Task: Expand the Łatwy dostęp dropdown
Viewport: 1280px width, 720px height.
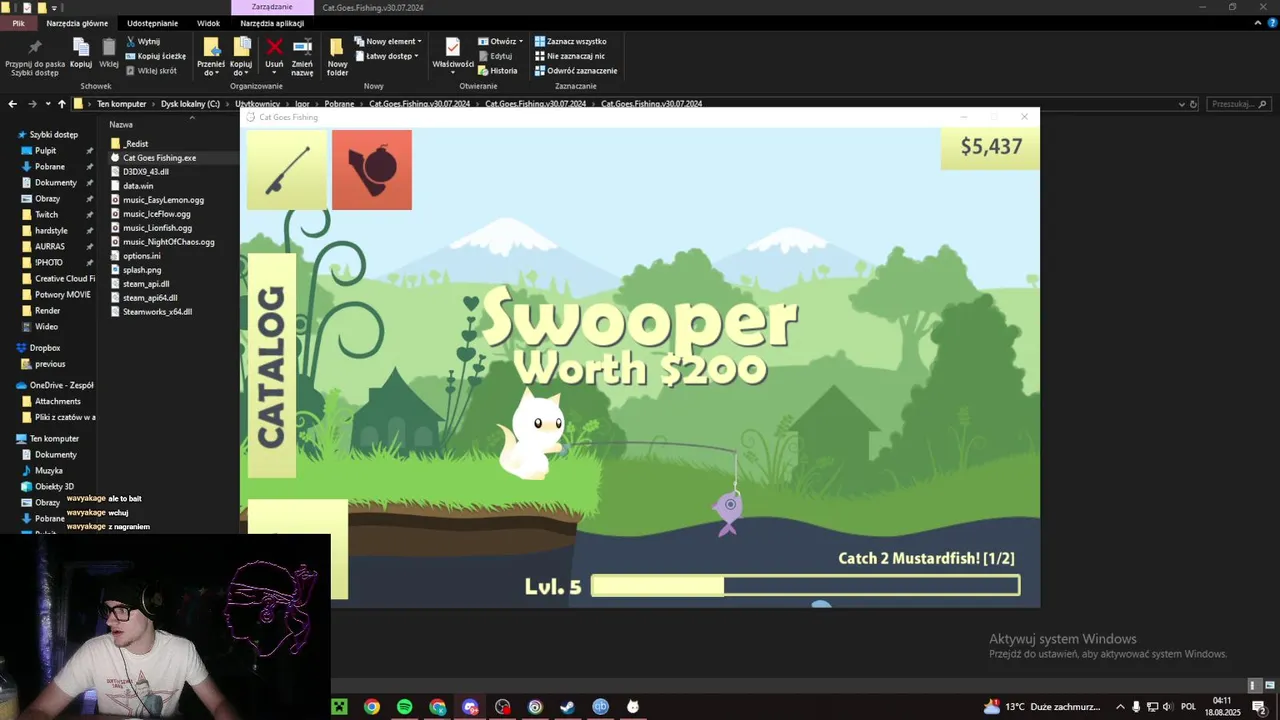Action: point(386,56)
